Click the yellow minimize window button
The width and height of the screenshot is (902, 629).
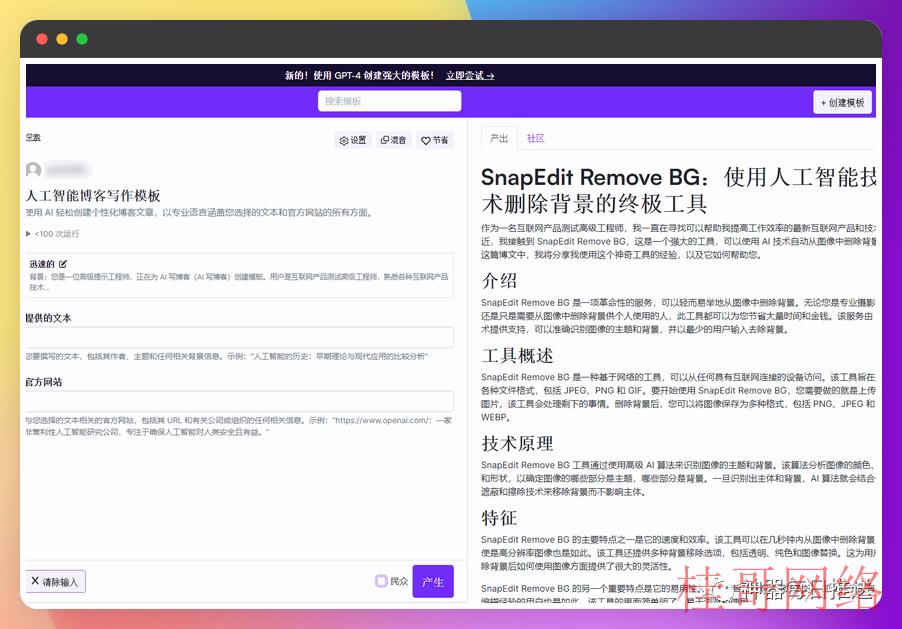62,39
